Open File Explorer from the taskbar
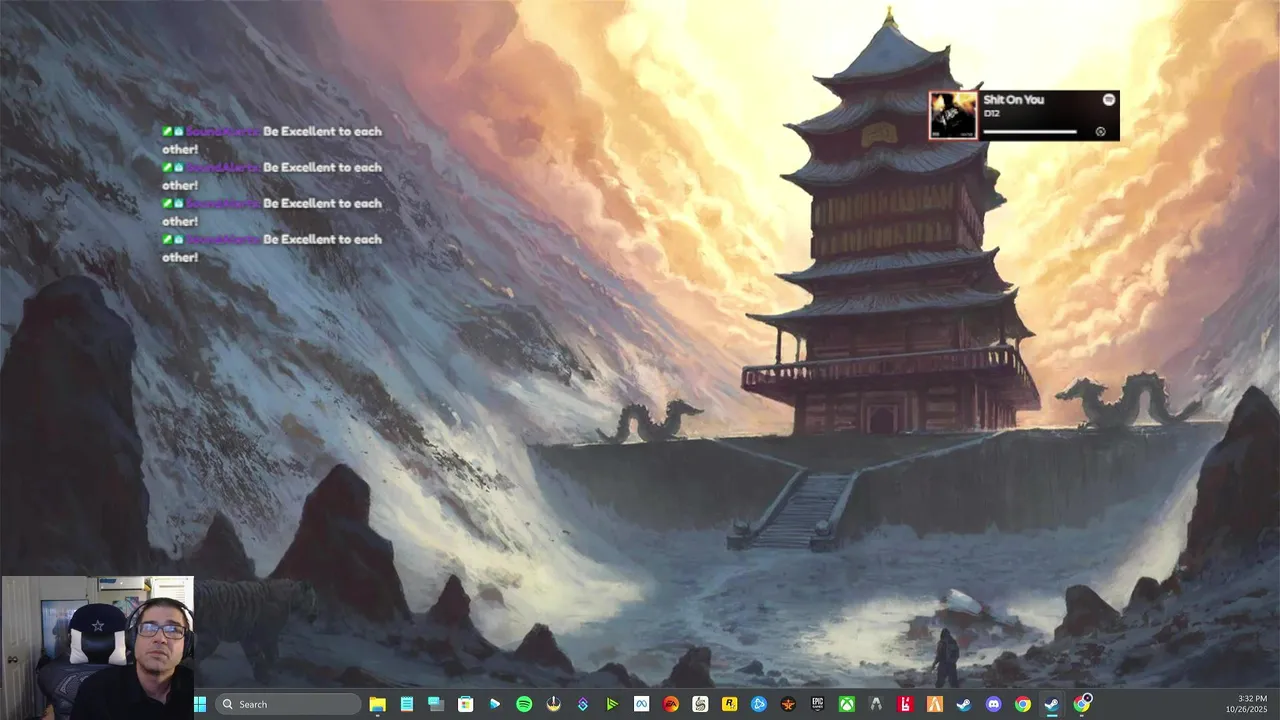The height and width of the screenshot is (720, 1280). pyautogui.click(x=377, y=704)
